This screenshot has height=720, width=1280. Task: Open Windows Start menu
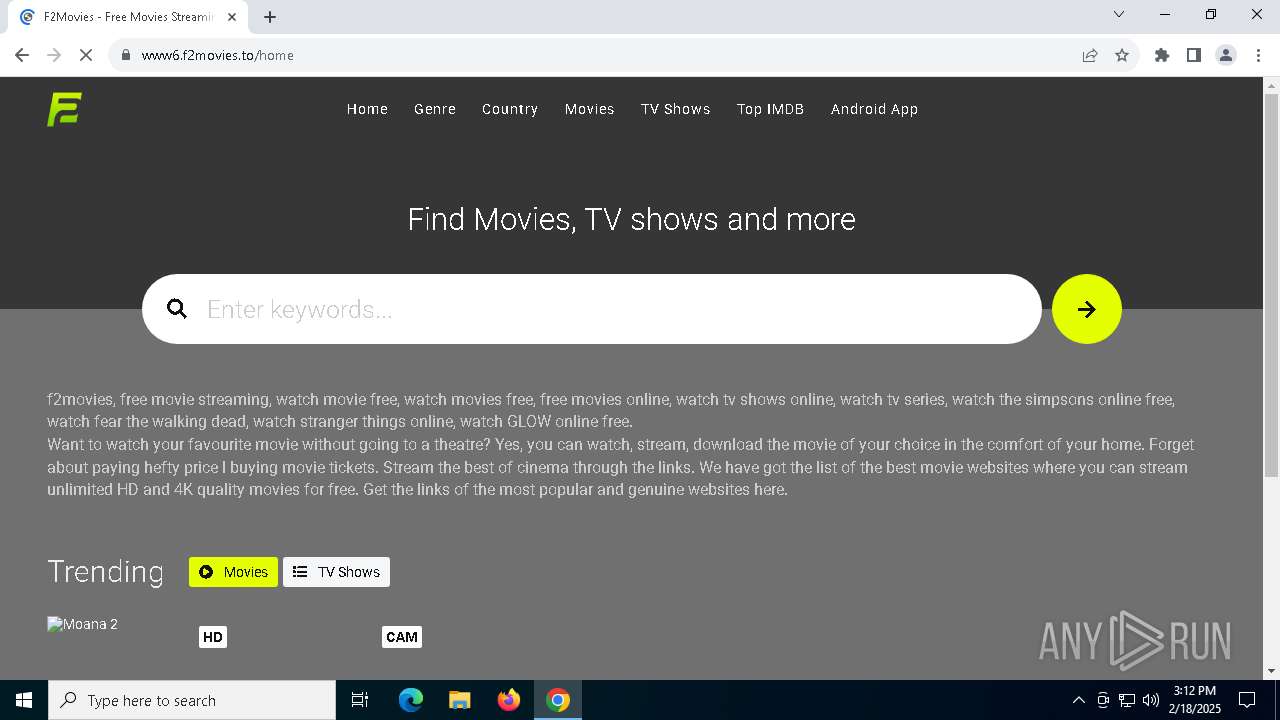pos(24,700)
